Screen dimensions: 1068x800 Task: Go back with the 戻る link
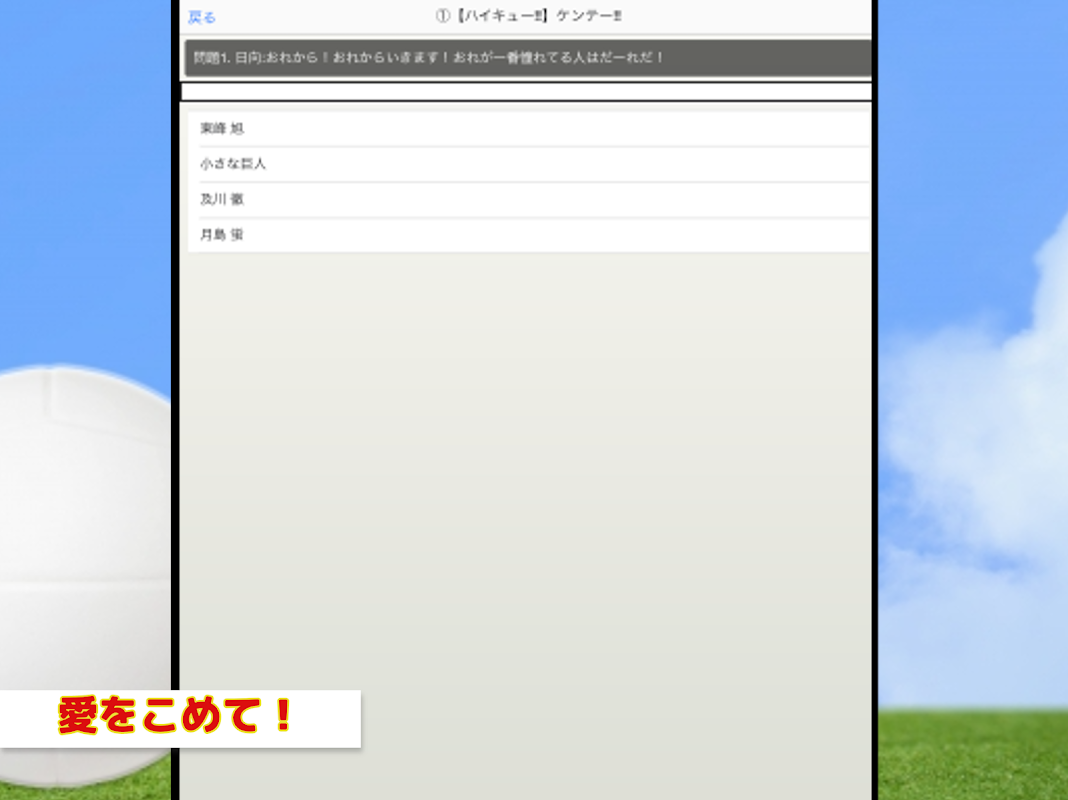click(202, 18)
